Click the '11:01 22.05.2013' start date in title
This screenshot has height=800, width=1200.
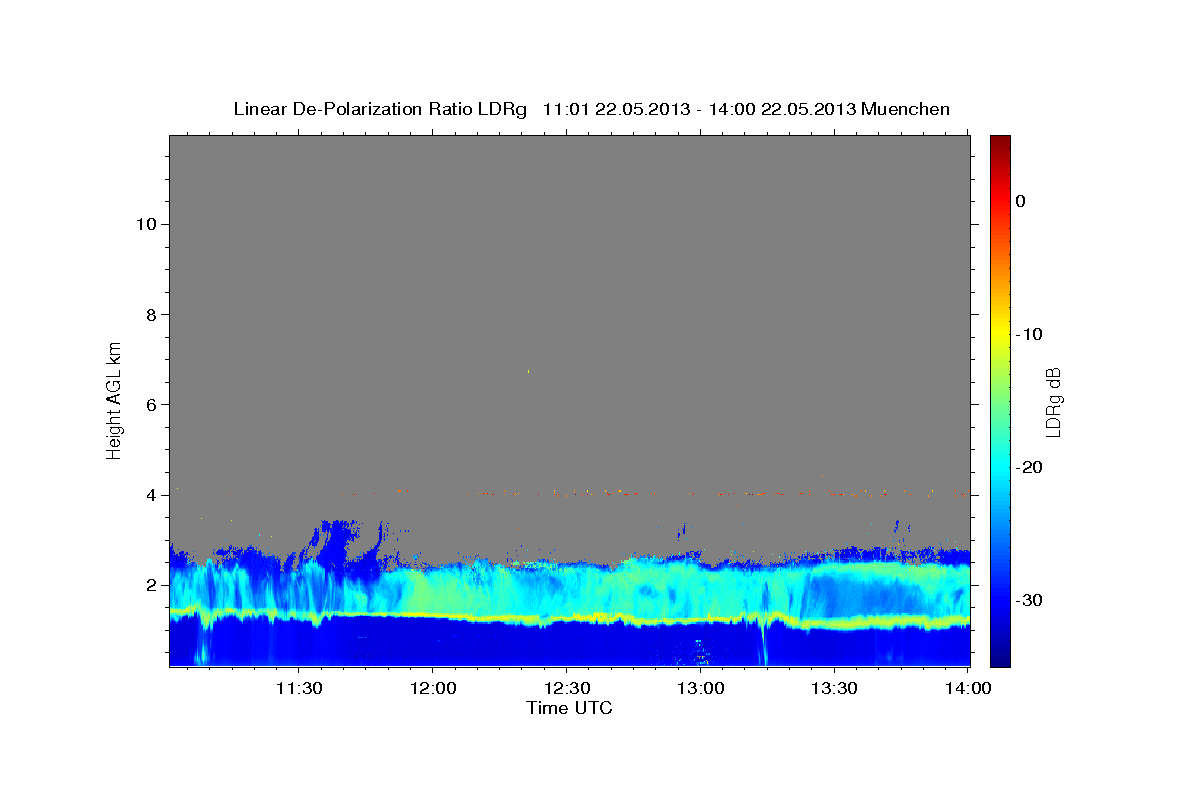616,109
